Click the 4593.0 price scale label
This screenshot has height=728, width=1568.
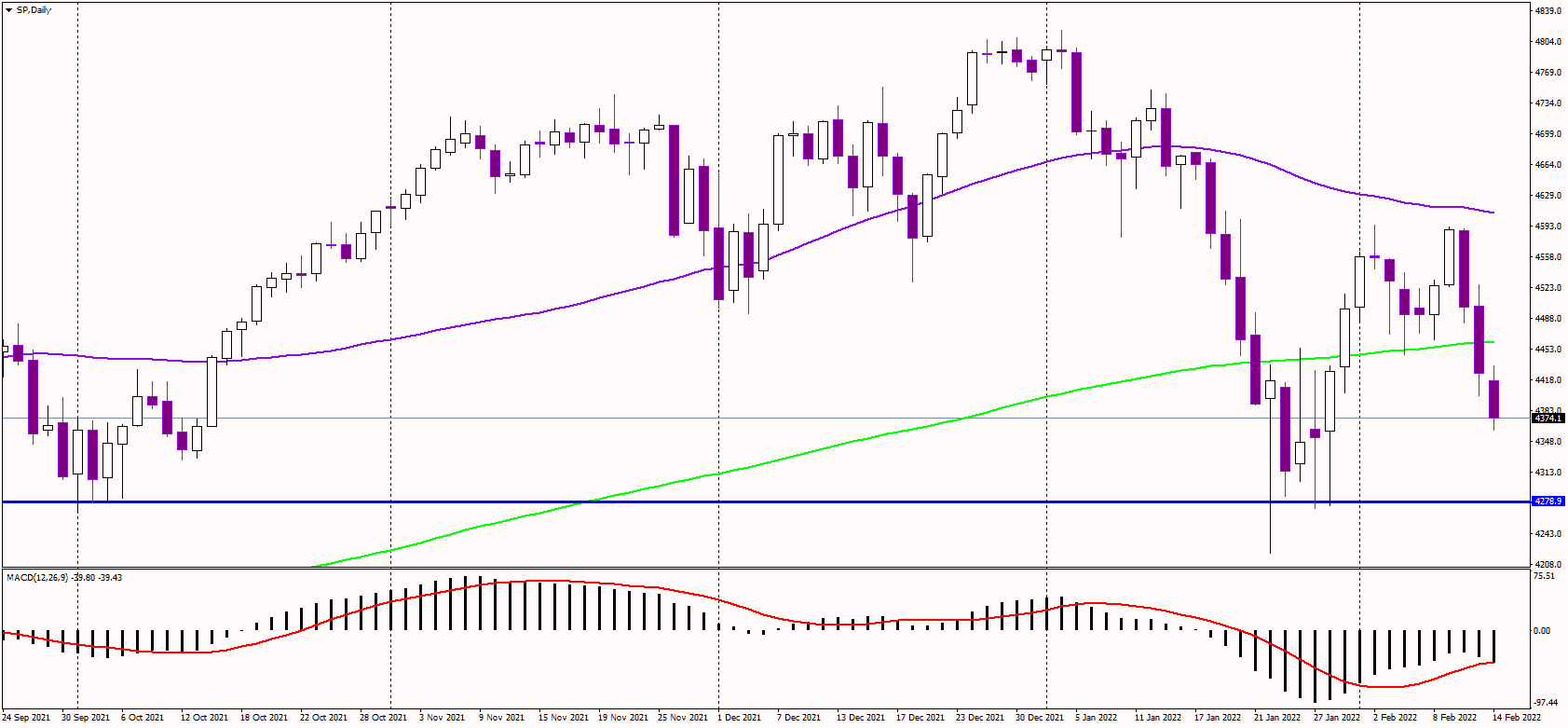1548,227
